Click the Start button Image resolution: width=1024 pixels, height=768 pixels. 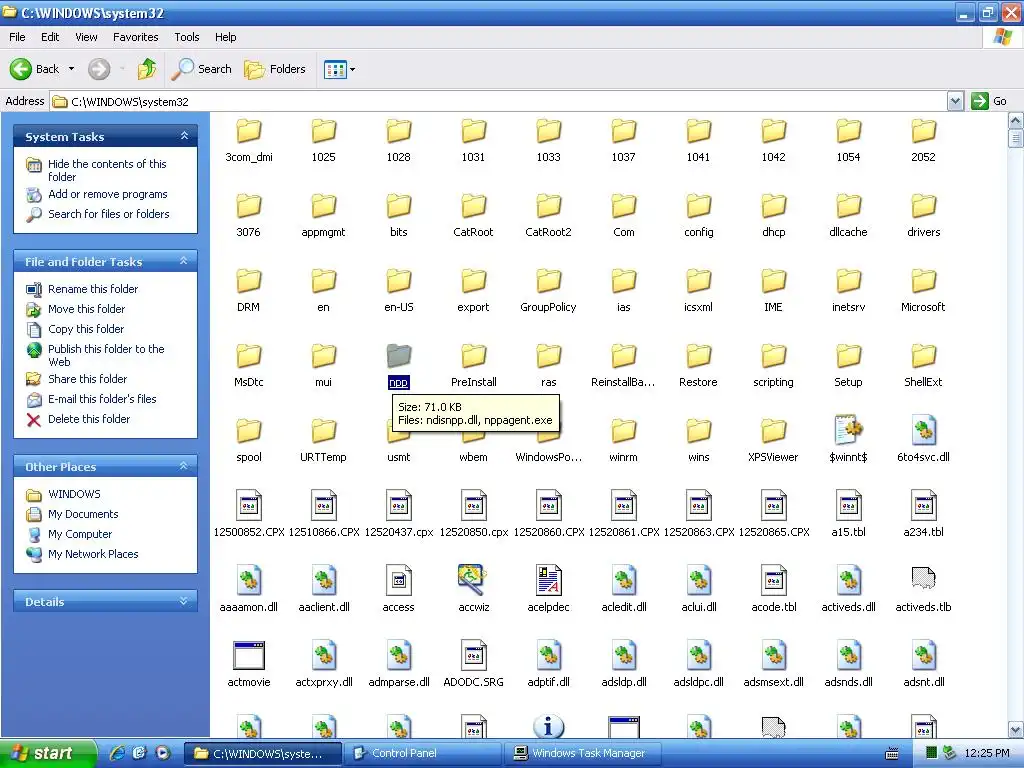(48, 754)
